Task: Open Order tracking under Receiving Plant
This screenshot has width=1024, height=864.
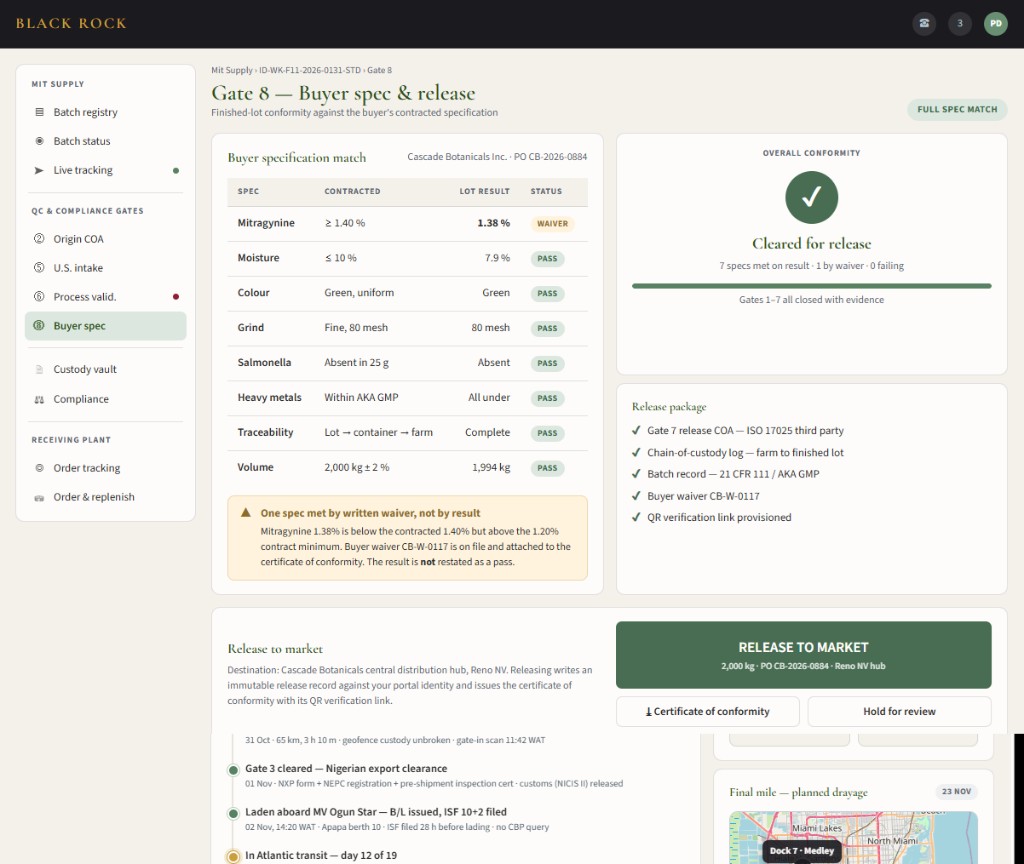Action: tap(106, 468)
